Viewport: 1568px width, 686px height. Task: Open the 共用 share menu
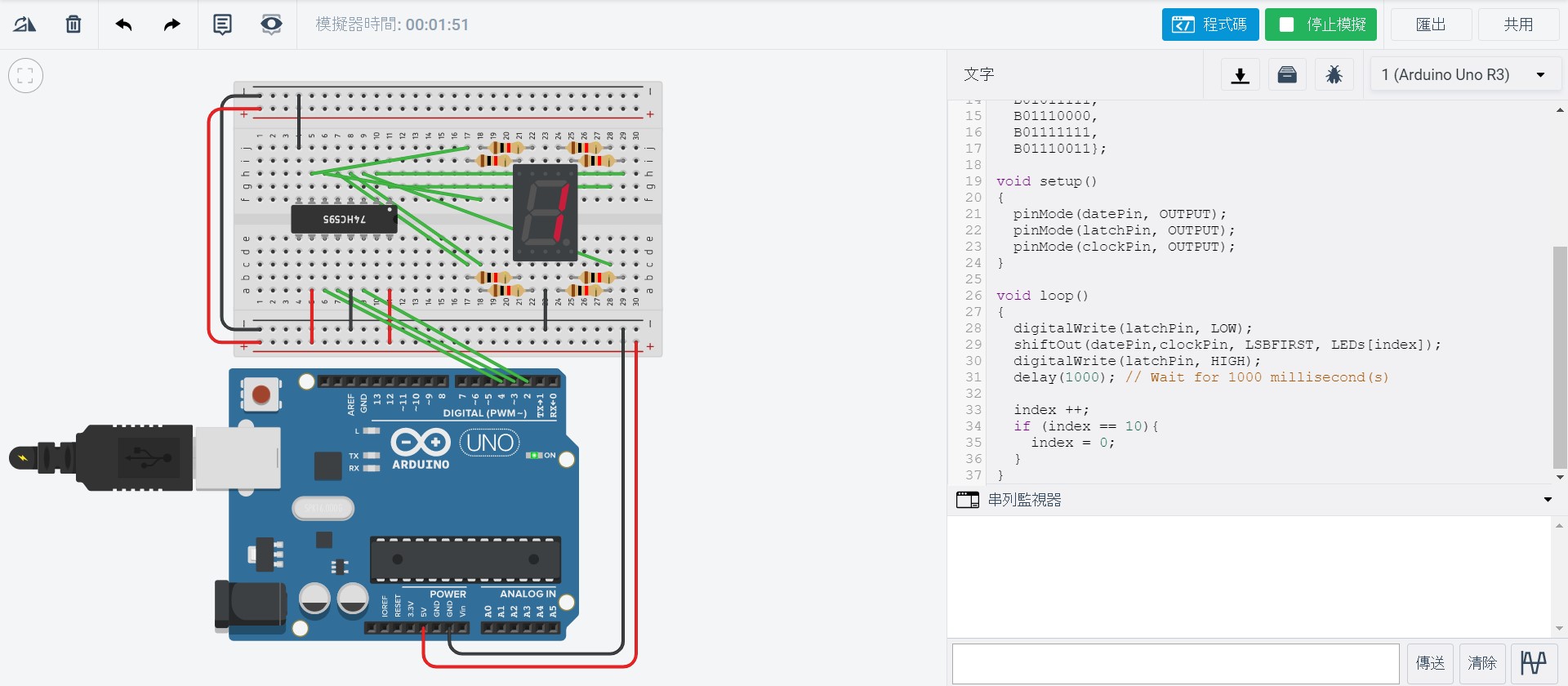pyautogui.click(x=1519, y=24)
